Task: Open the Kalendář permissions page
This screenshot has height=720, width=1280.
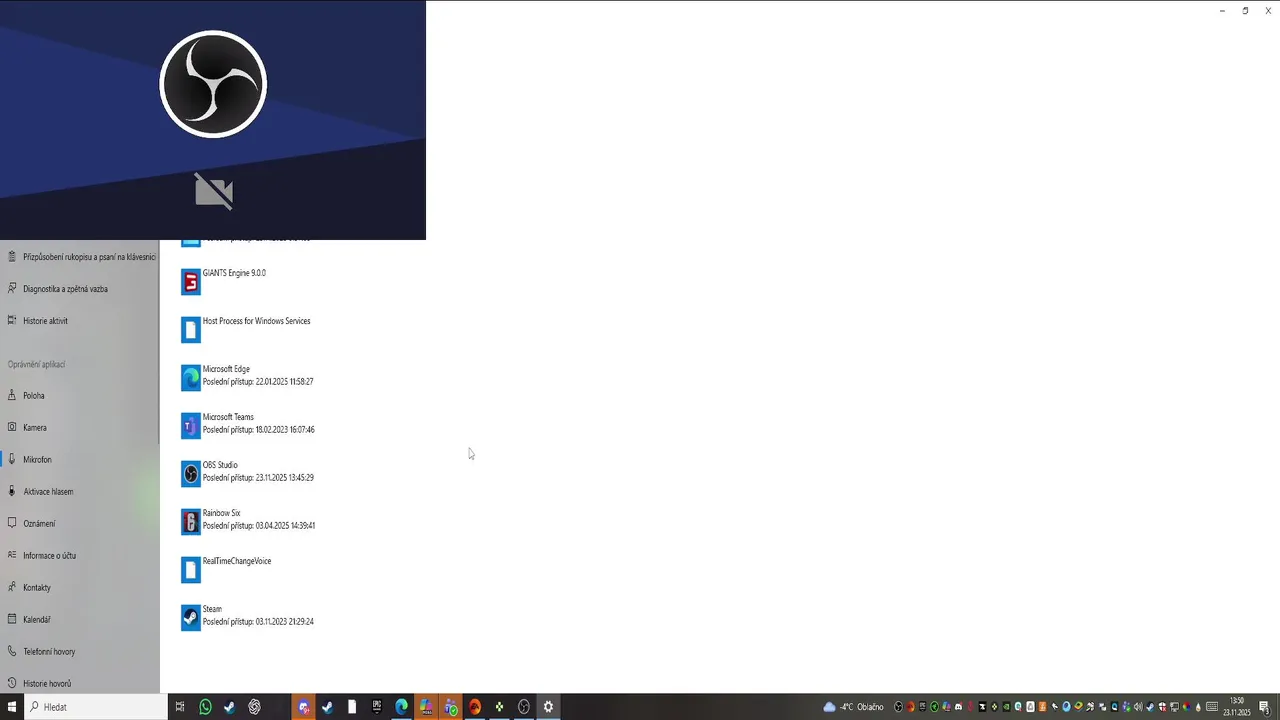Action: click(80, 619)
